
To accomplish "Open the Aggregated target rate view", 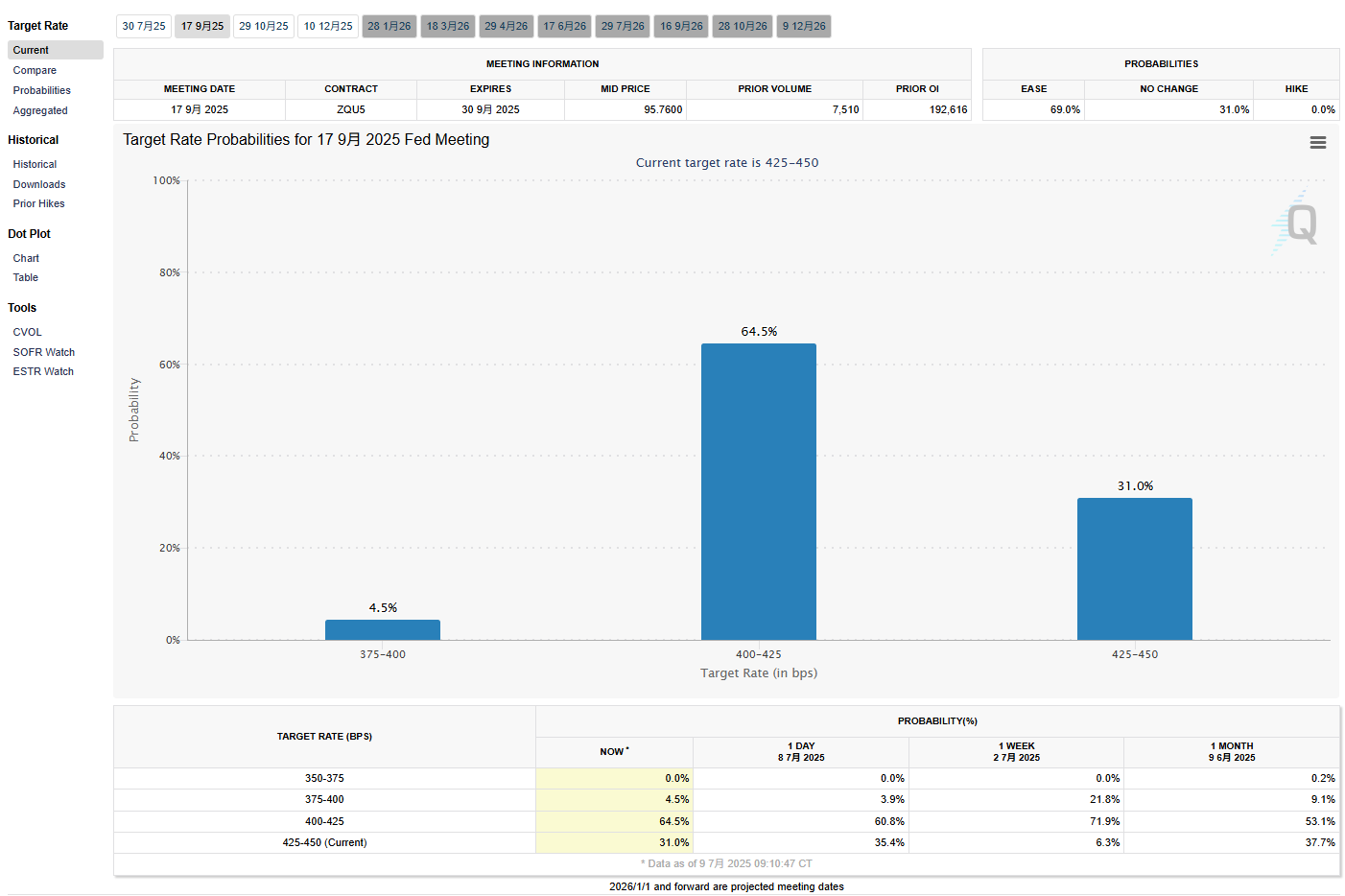I will 40,110.
